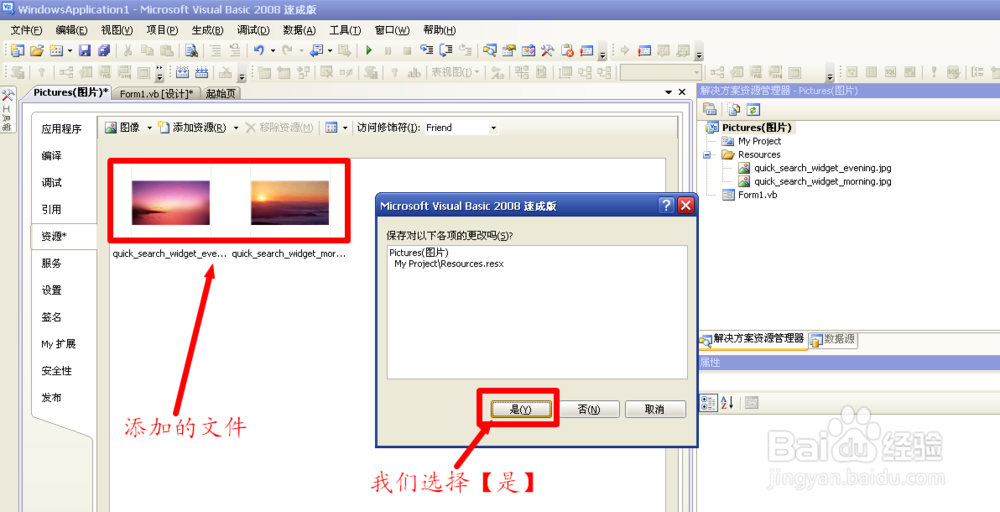Select the quick_search_widget_evening image thumbnail

click(170, 203)
